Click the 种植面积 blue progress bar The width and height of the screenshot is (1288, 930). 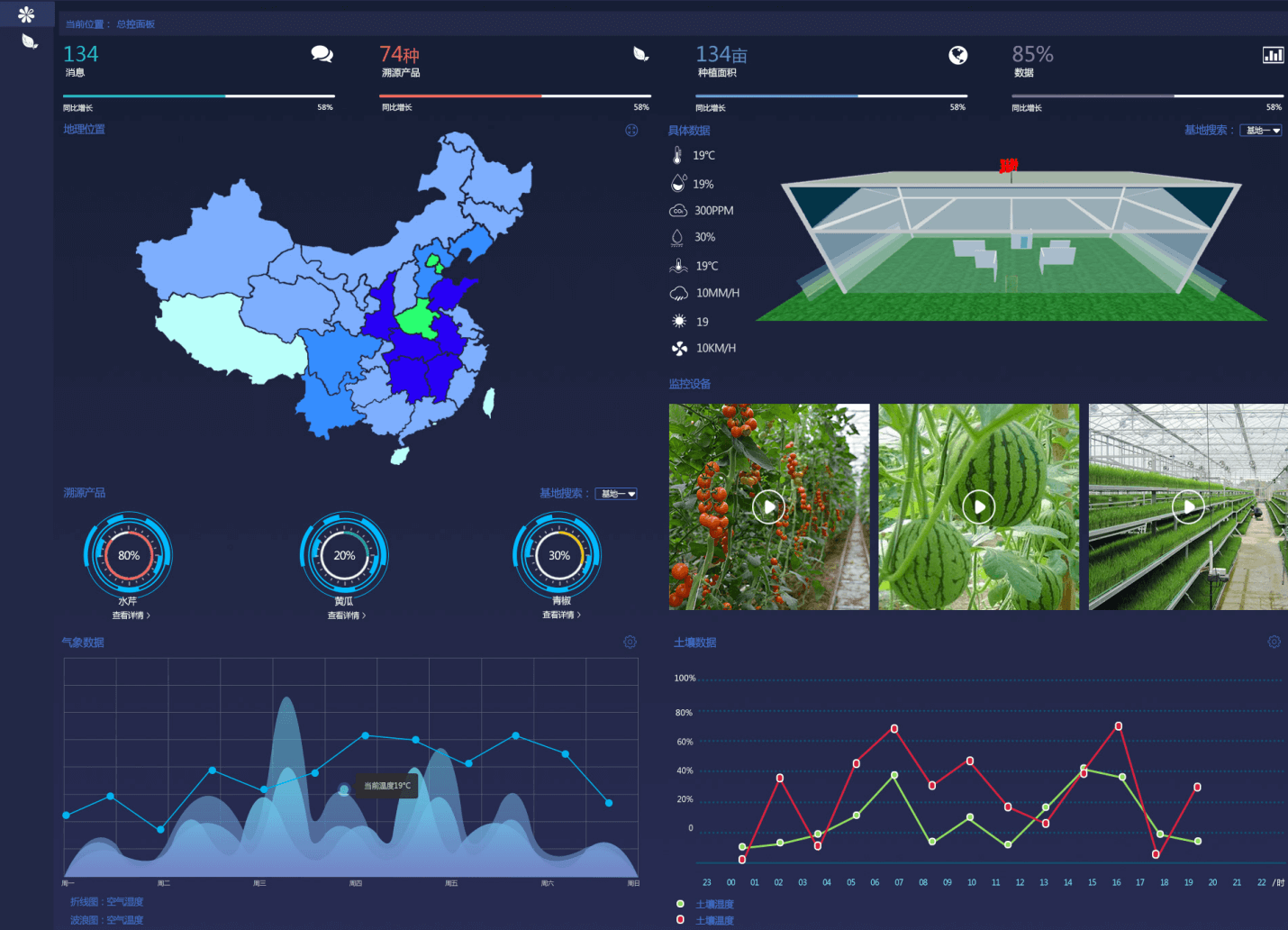click(831, 96)
